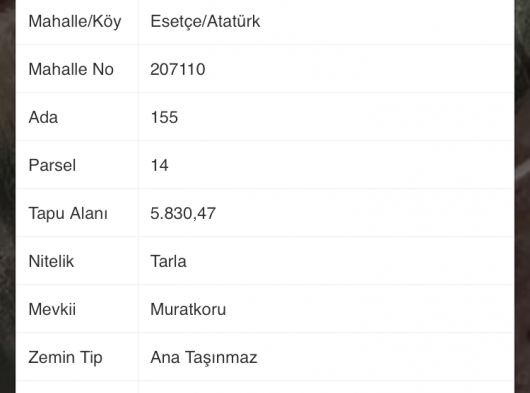The image size is (530, 393).
Task: Select the Mevkii value Muratkoru
Action: click(x=188, y=309)
